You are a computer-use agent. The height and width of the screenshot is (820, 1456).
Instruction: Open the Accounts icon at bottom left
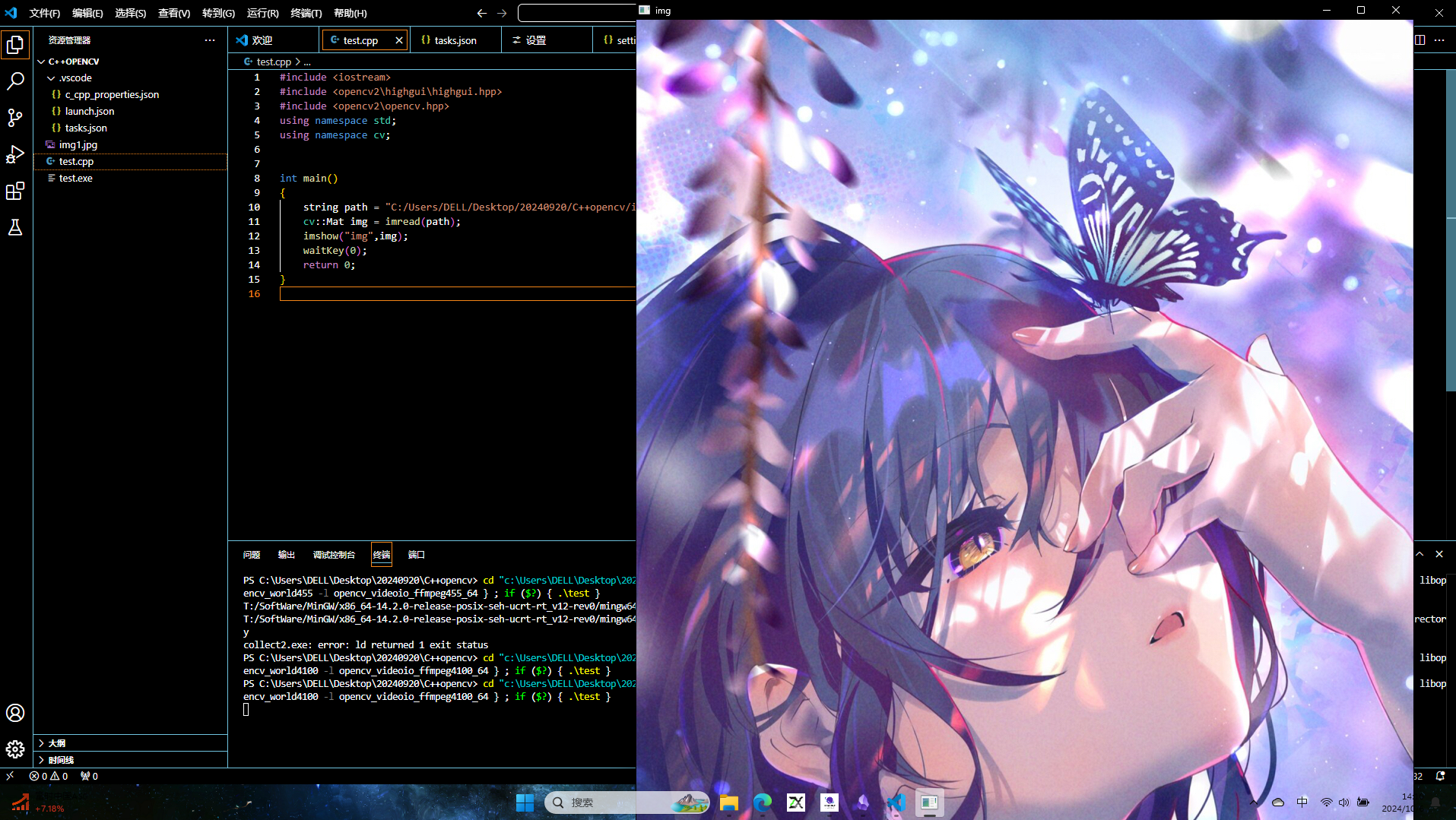[15, 713]
